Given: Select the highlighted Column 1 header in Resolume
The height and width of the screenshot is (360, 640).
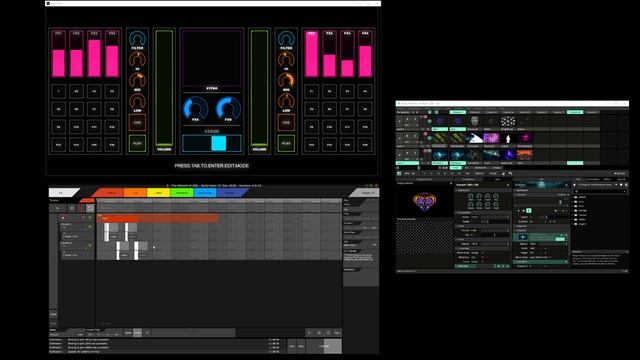Looking at the screenshot, I should (458, 112).
